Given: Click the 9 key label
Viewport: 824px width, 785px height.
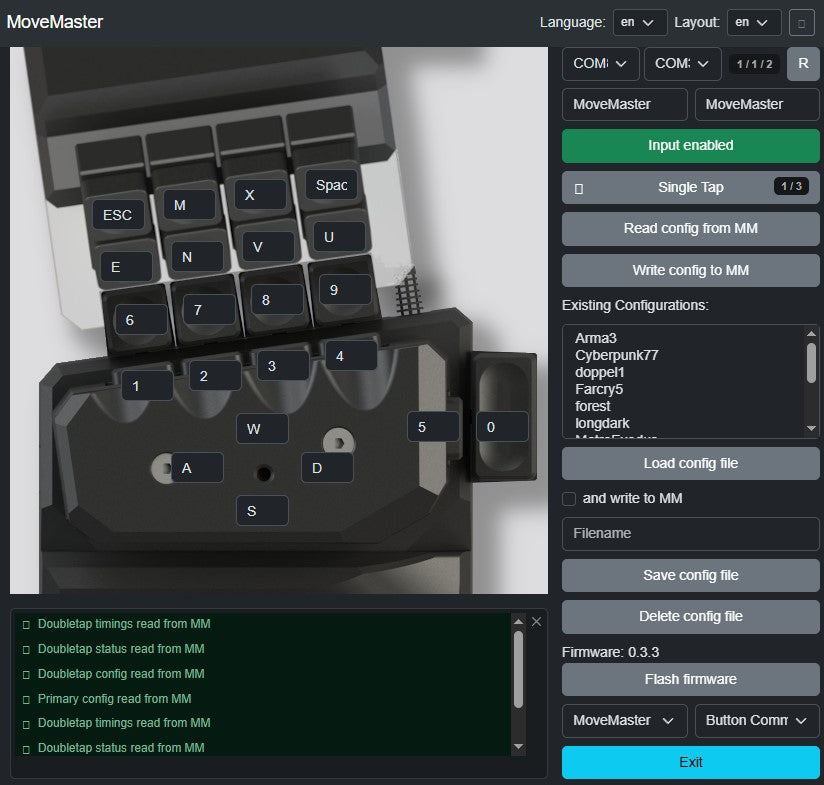Looking at the screenshot, I should coord(345,290).
